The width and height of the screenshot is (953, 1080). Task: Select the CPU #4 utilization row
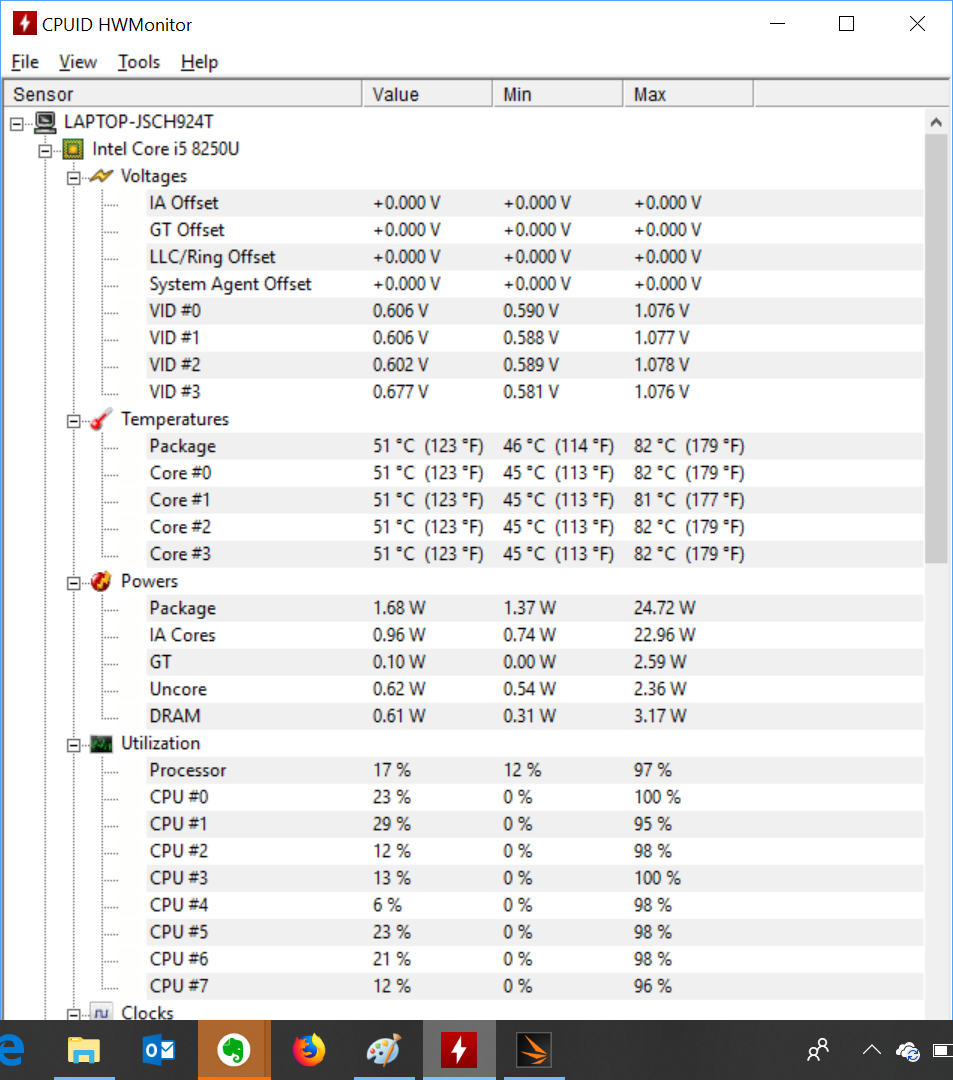(535, 905)
